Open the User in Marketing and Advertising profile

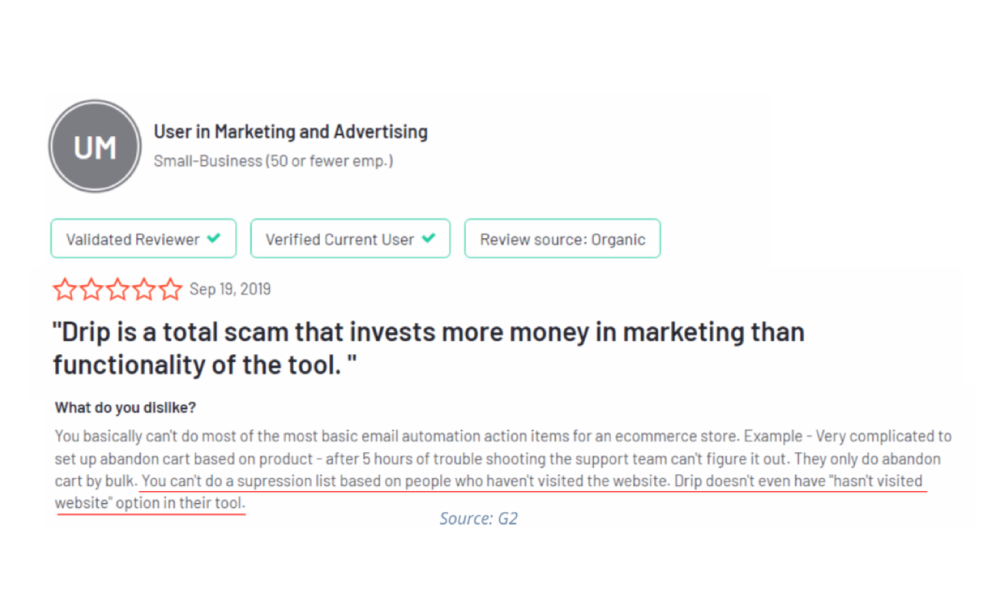click(x=290, y=132)
